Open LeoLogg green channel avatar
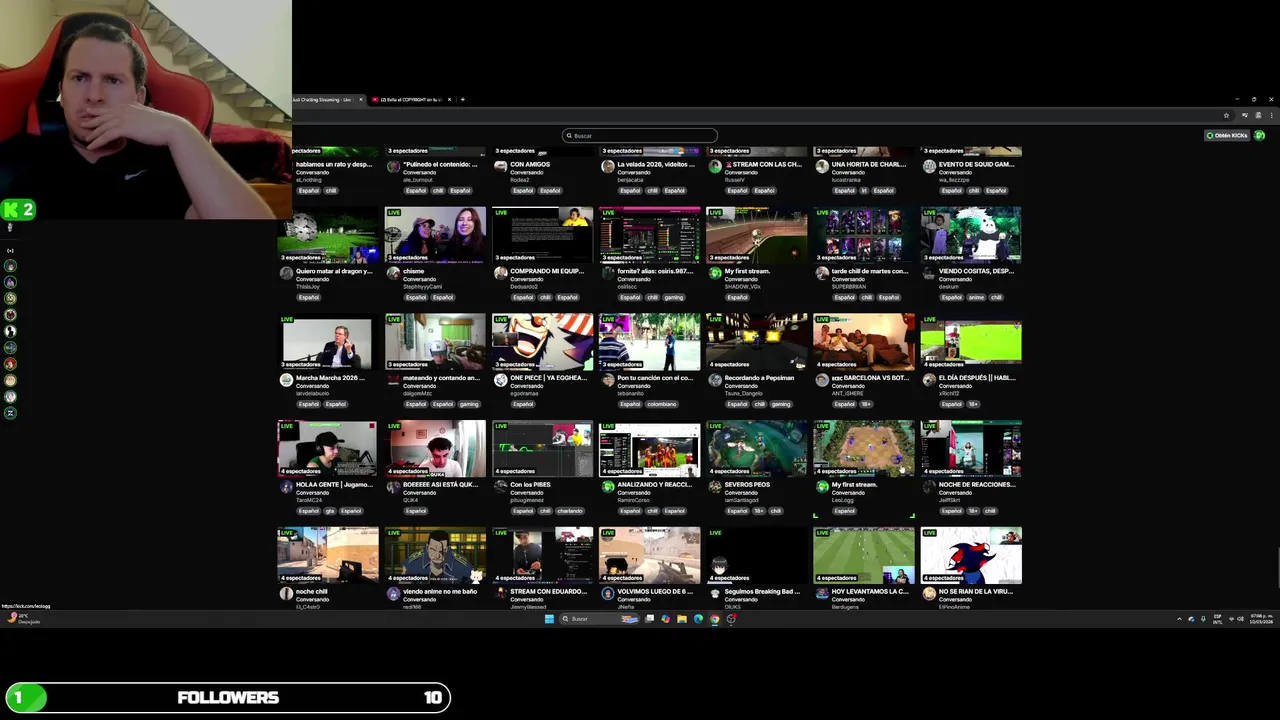Screen dimensions: 1280x720 pos(821,487)
